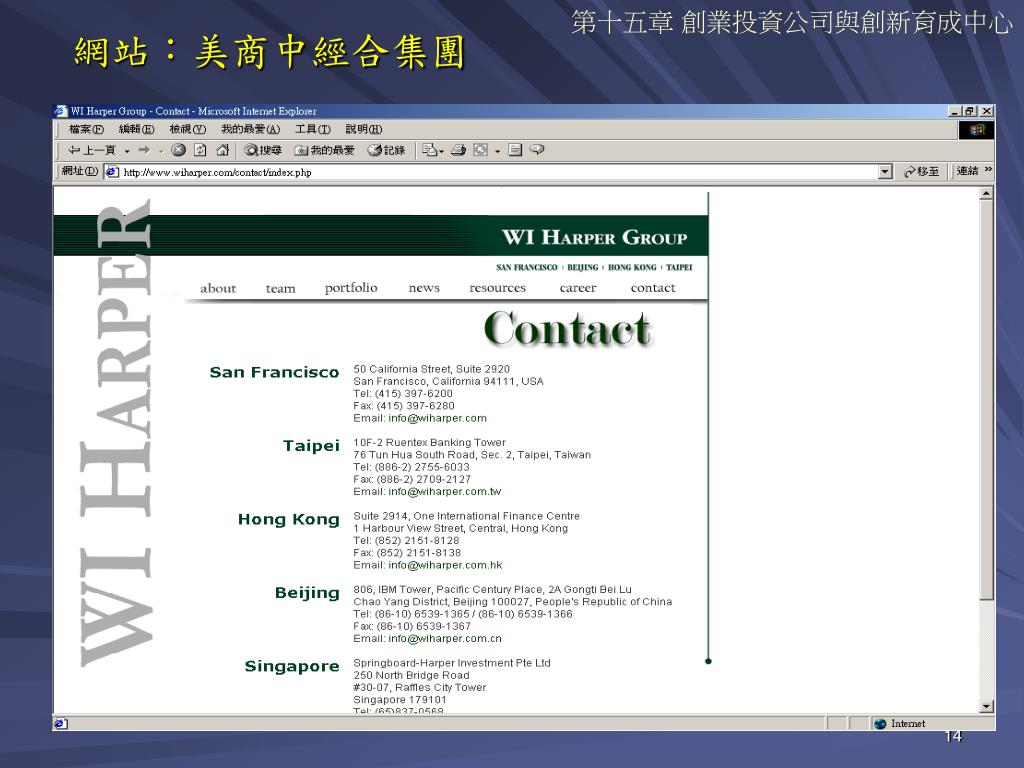Viewport: 1024px width, 768px height.
Task: Click the 'Fax: (86-10) 6539-1367' text
Action: [x=412, y=626]
